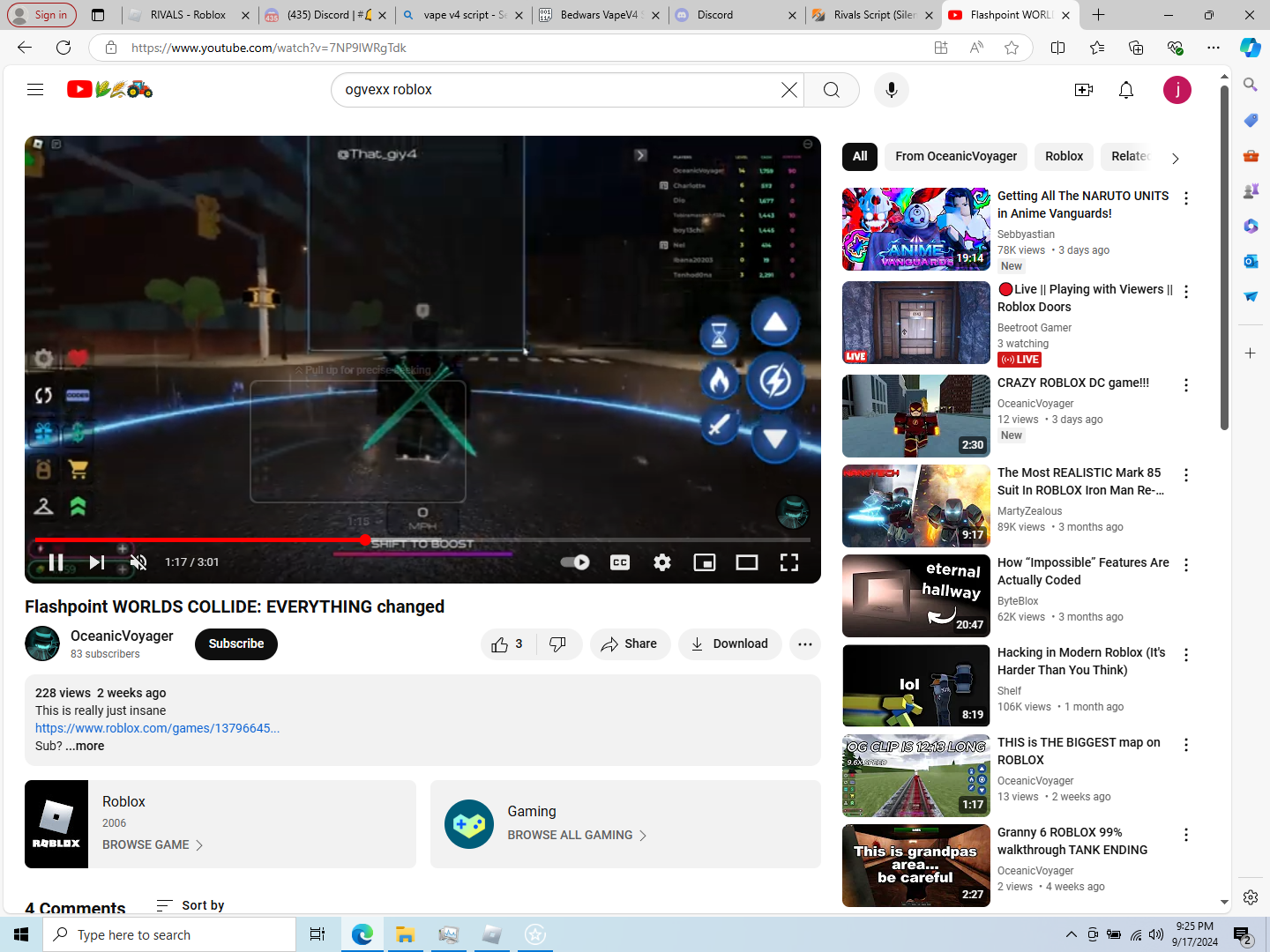This screenshot has height=952, width=1270.
Task: Clear the search box with the X
Action: click(x=789, y=90)
